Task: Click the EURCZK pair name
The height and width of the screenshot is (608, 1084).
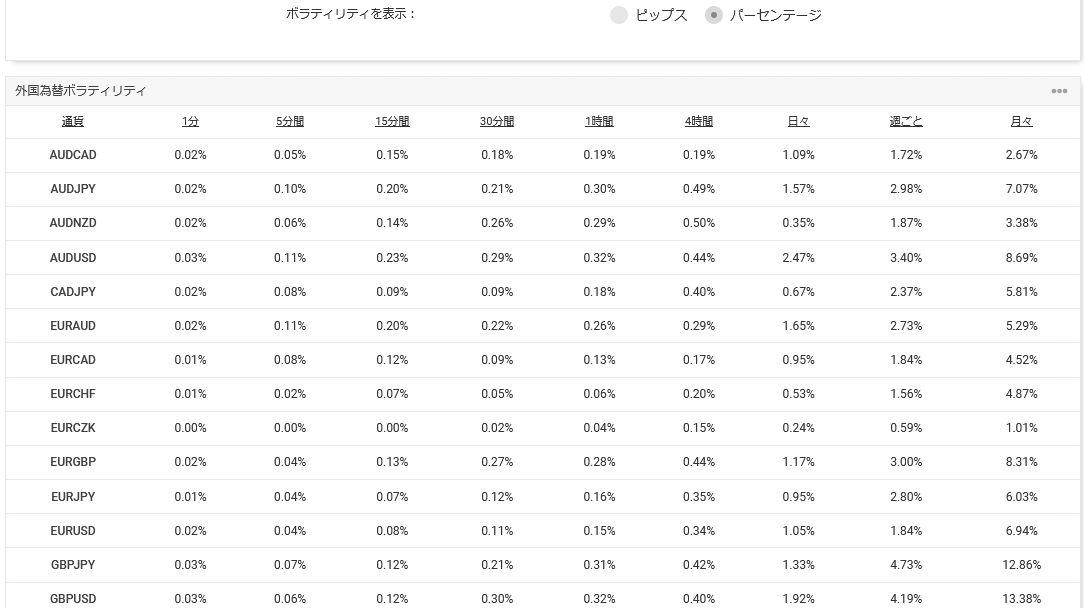Action: coord(73,428)
